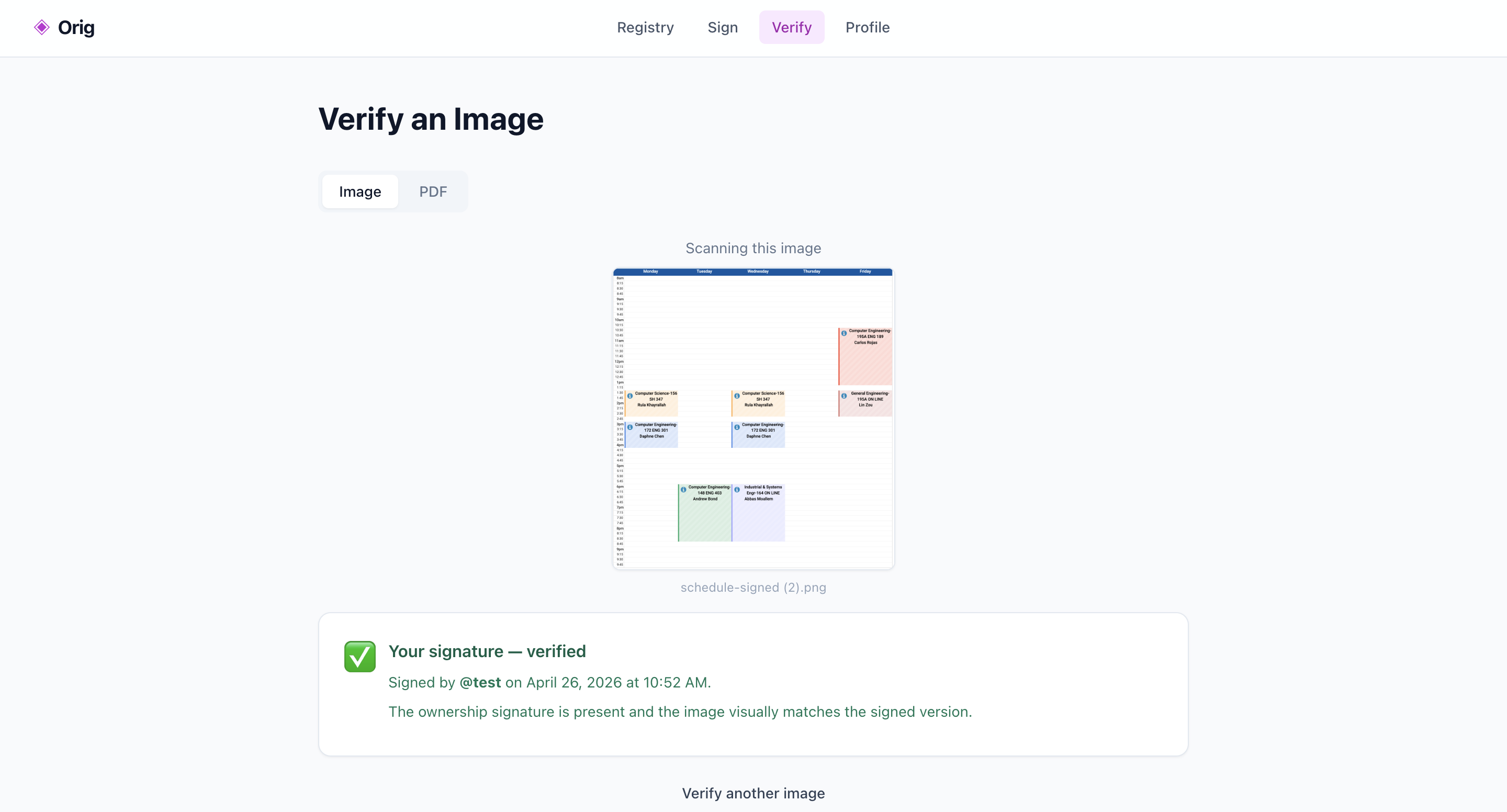The height and width of the screenshot is (812, 1507).
Task: Open the Profile page
Action: [868, 27]
